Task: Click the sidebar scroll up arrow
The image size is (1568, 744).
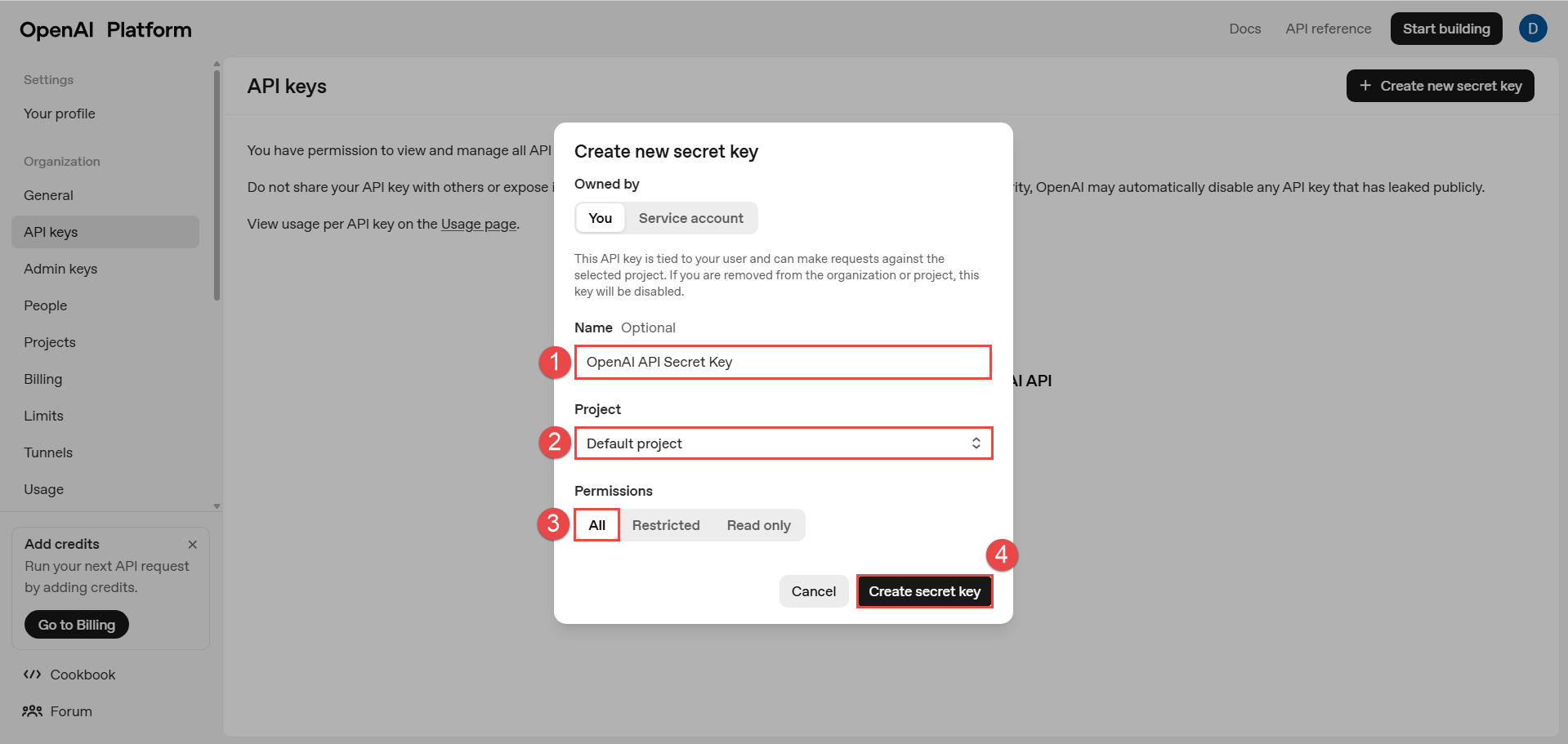Action: tap(217, 64)
